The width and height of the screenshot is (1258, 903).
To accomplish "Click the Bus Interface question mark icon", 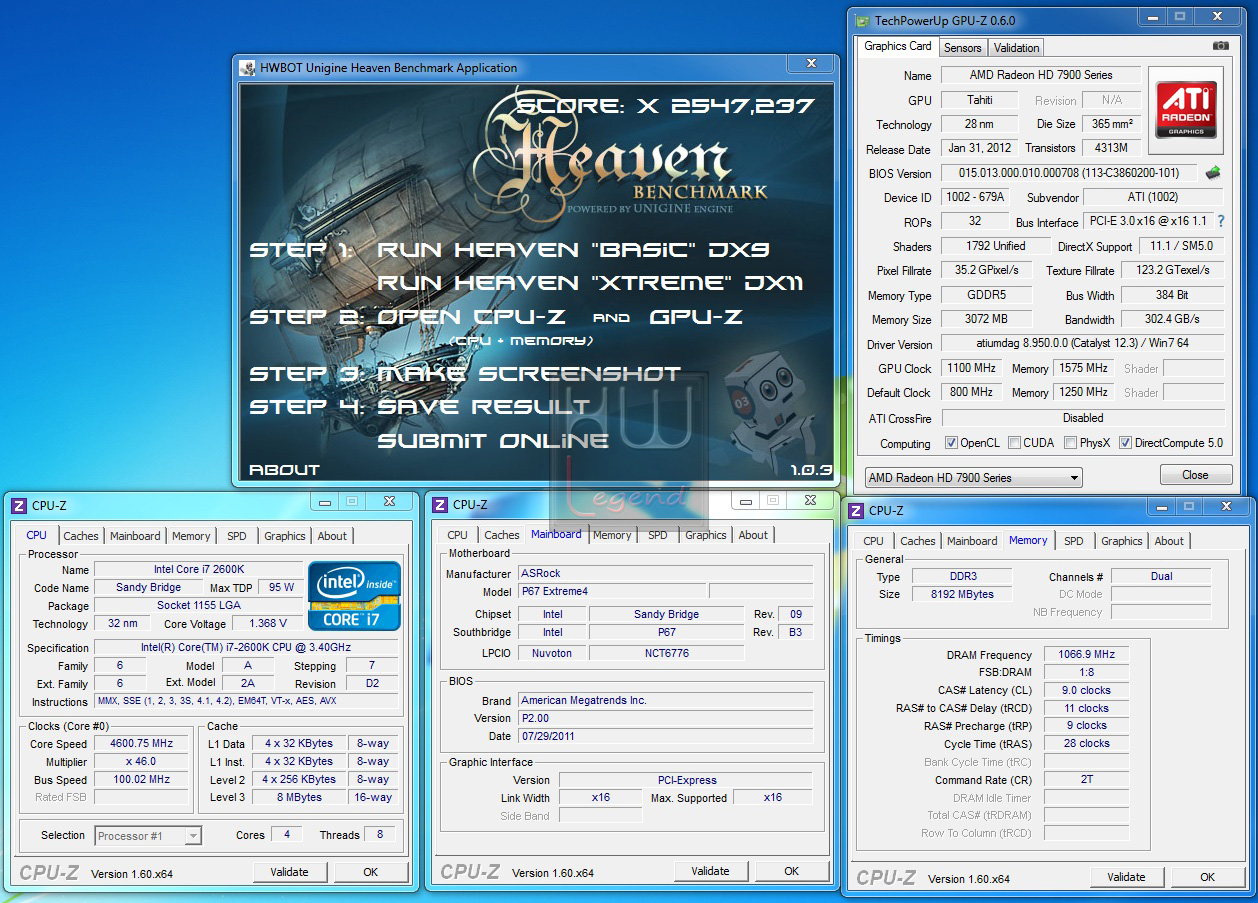I will [x=1220, y=221].
